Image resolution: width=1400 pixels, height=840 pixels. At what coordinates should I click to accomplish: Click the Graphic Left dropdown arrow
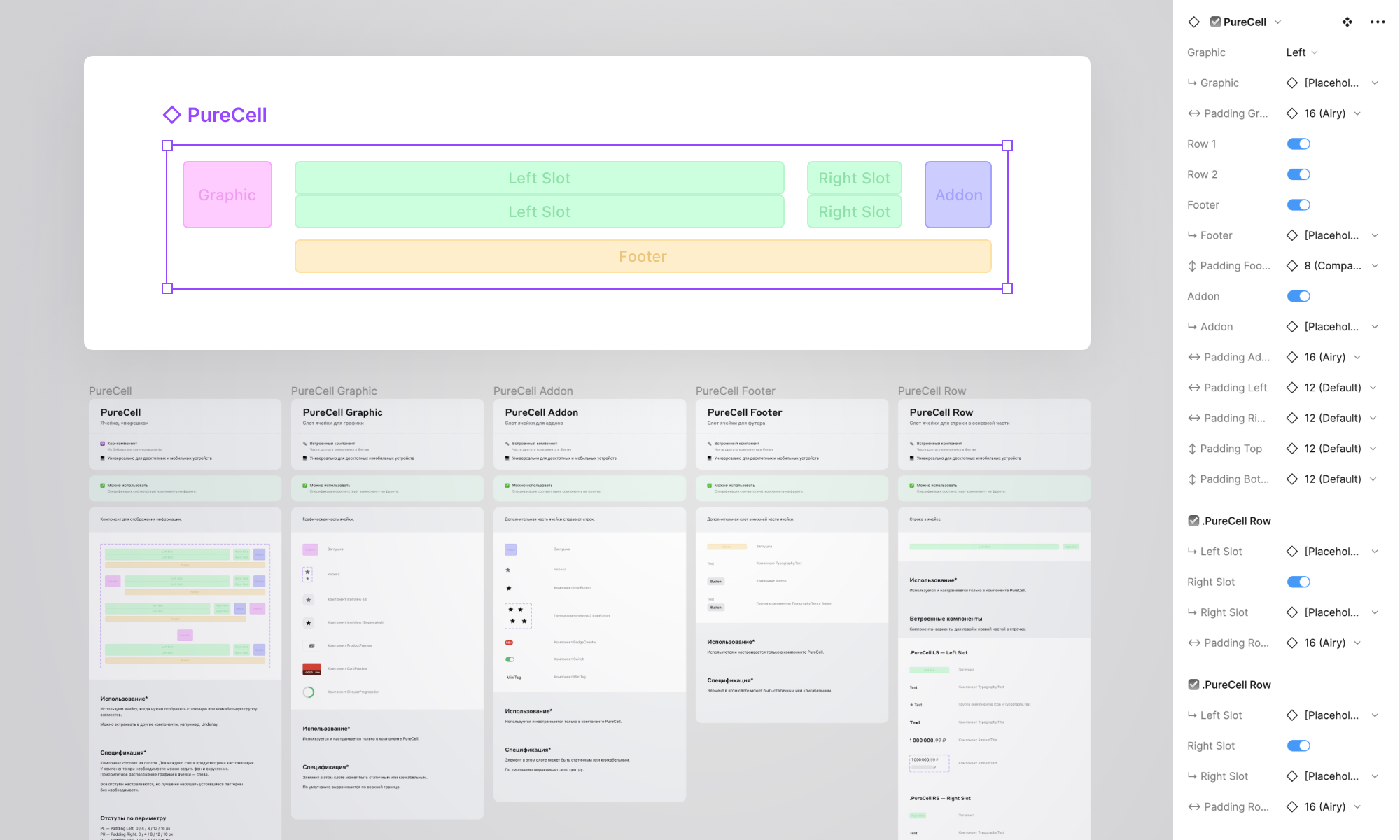click(1317, 52)
